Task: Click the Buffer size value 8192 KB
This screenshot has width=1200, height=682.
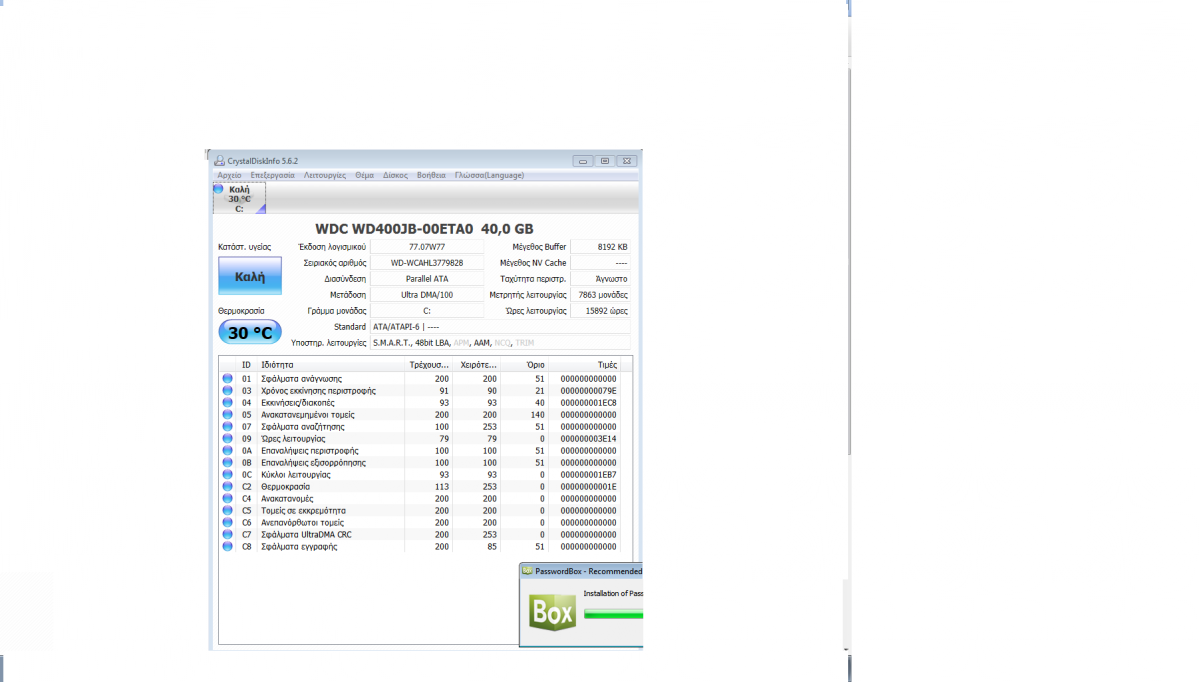Action: coord(601,247)
